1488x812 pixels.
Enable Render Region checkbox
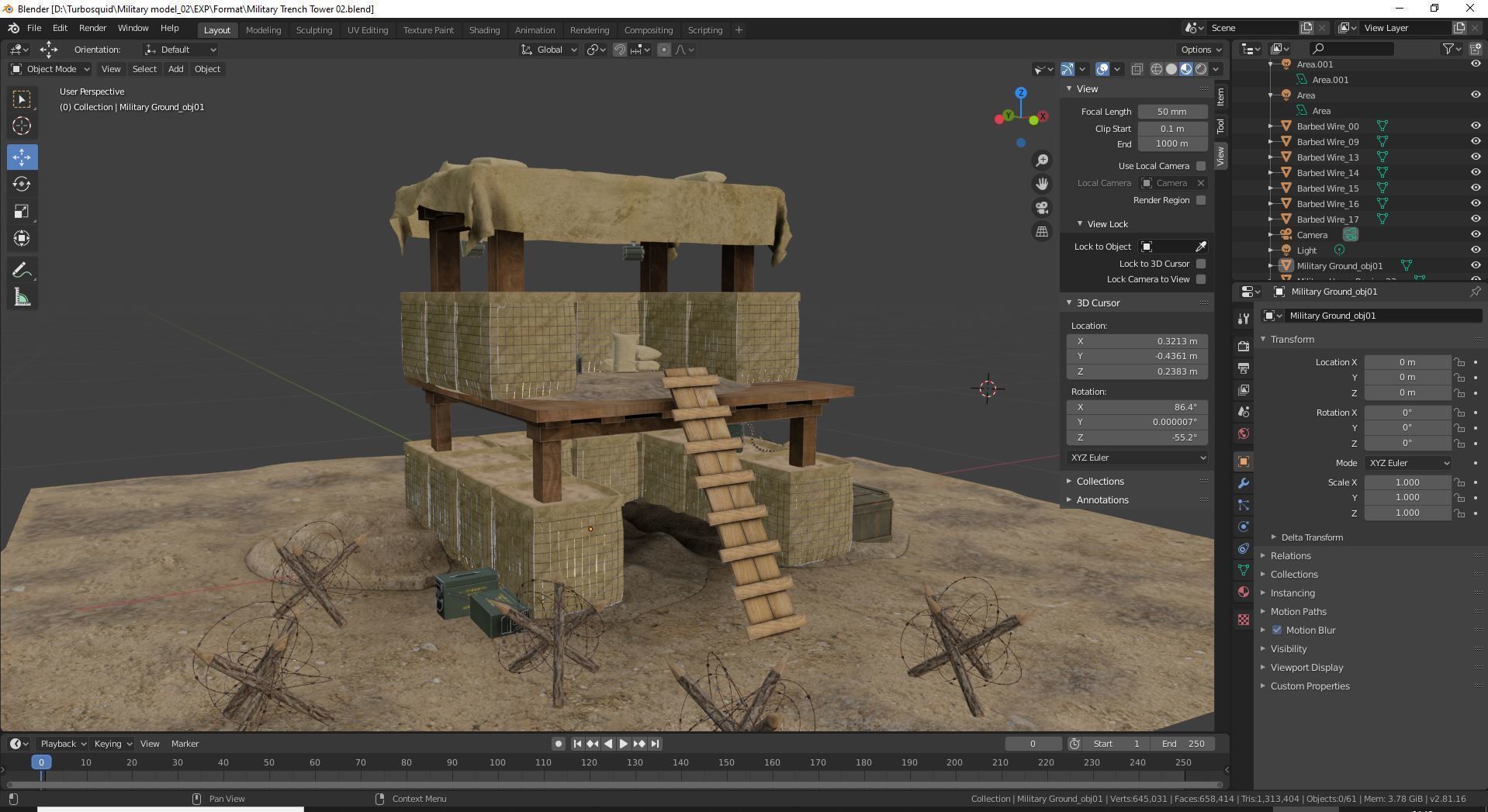tap(1201, 200)
